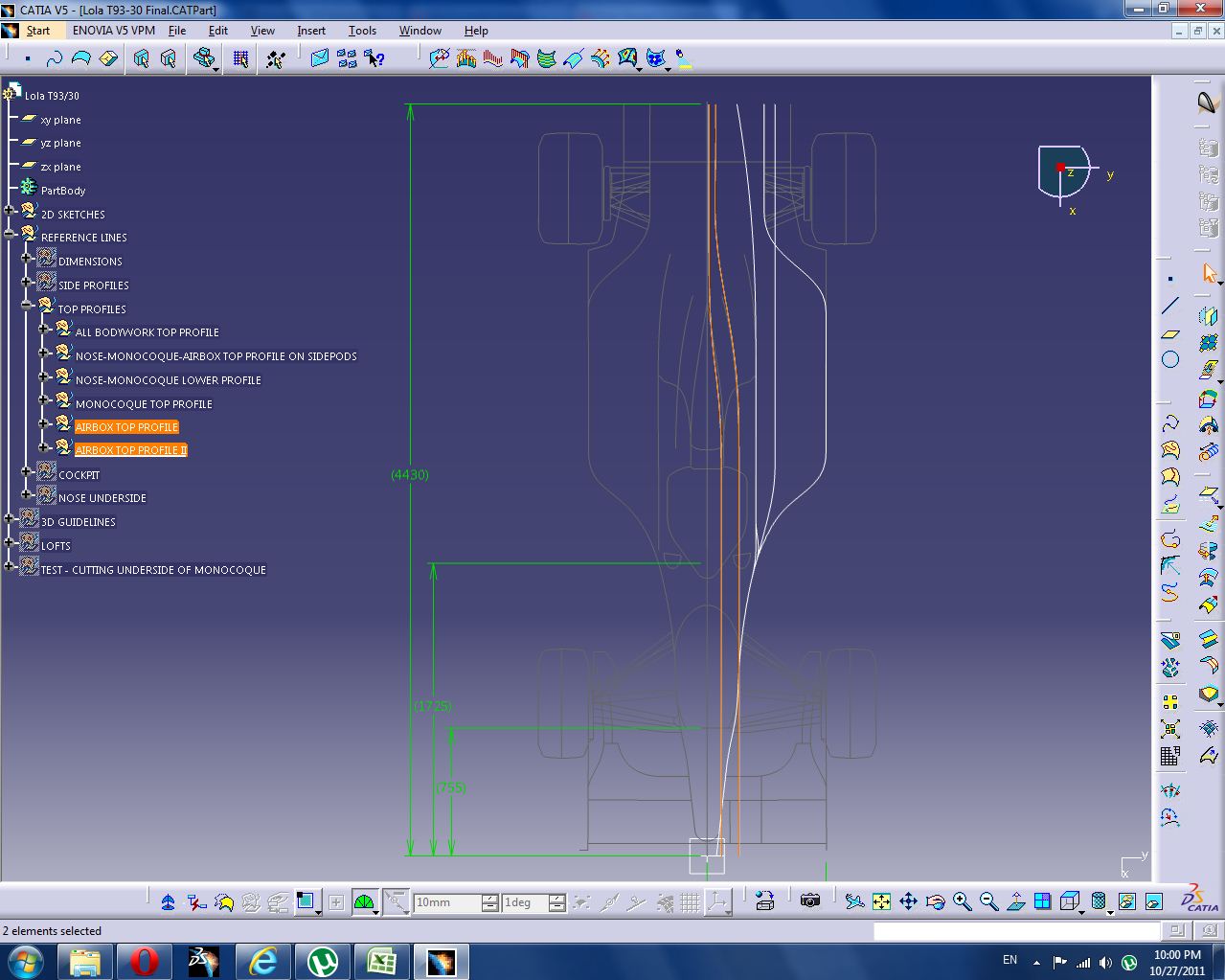Open the Start menu in CATIA
Viewport: 1225px width, 980px height.
(37, 31)
